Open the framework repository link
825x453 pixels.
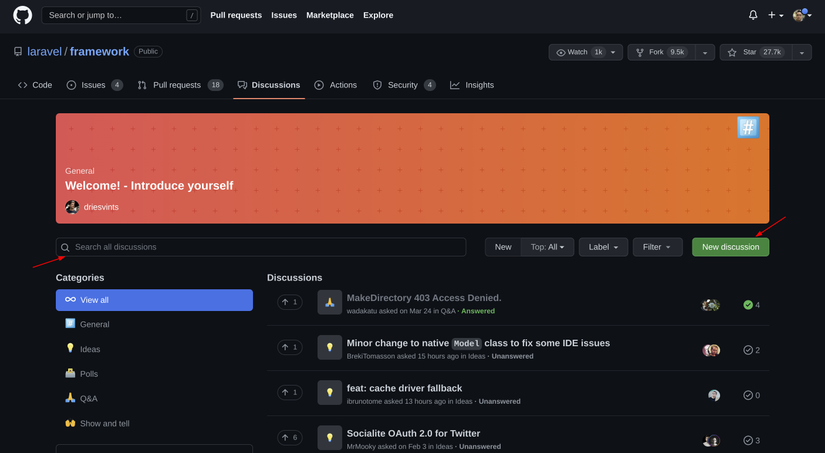click(x=99, y=52)
